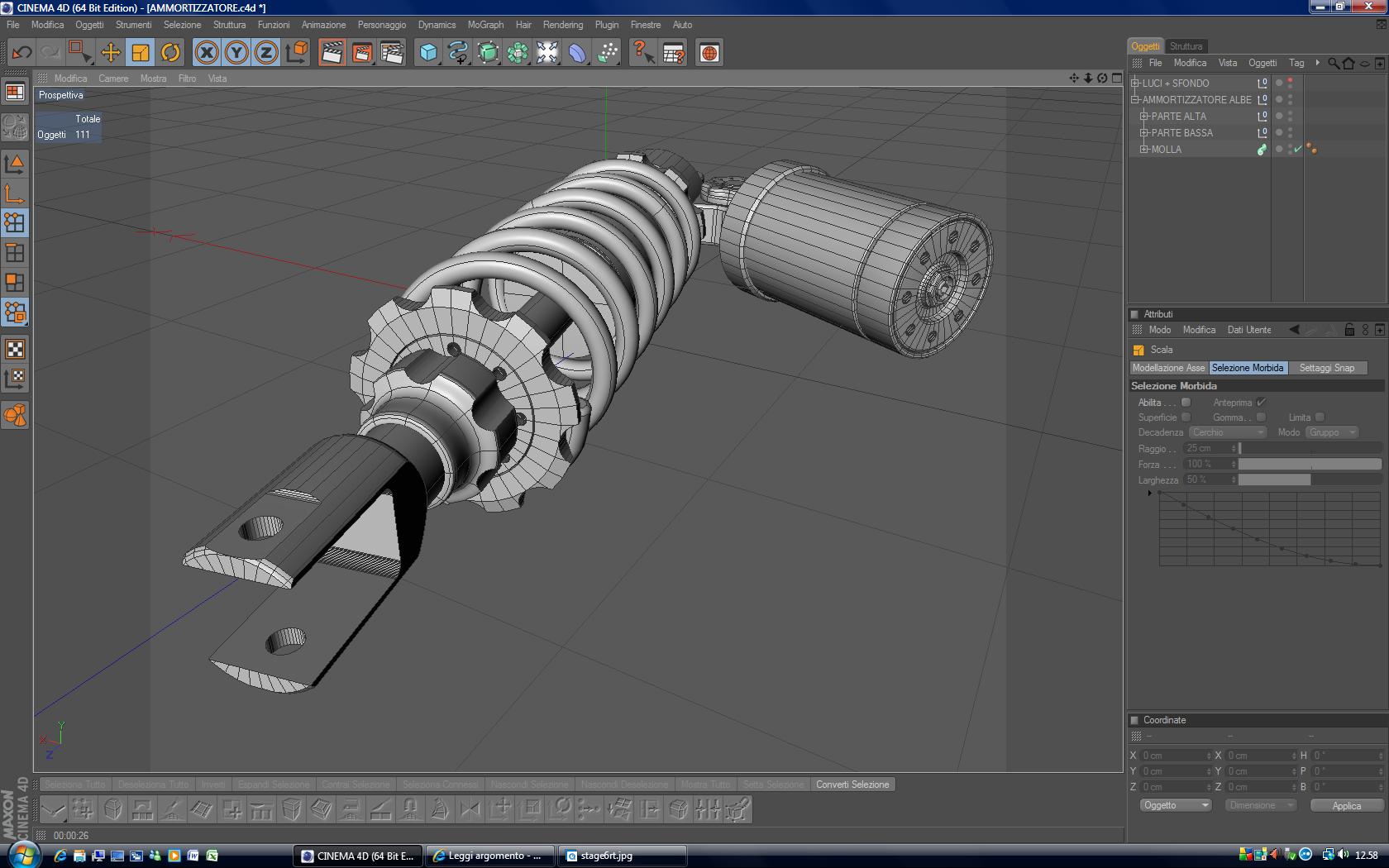
Task: Click the Undo arrow icon
Action: coord(21,53)
